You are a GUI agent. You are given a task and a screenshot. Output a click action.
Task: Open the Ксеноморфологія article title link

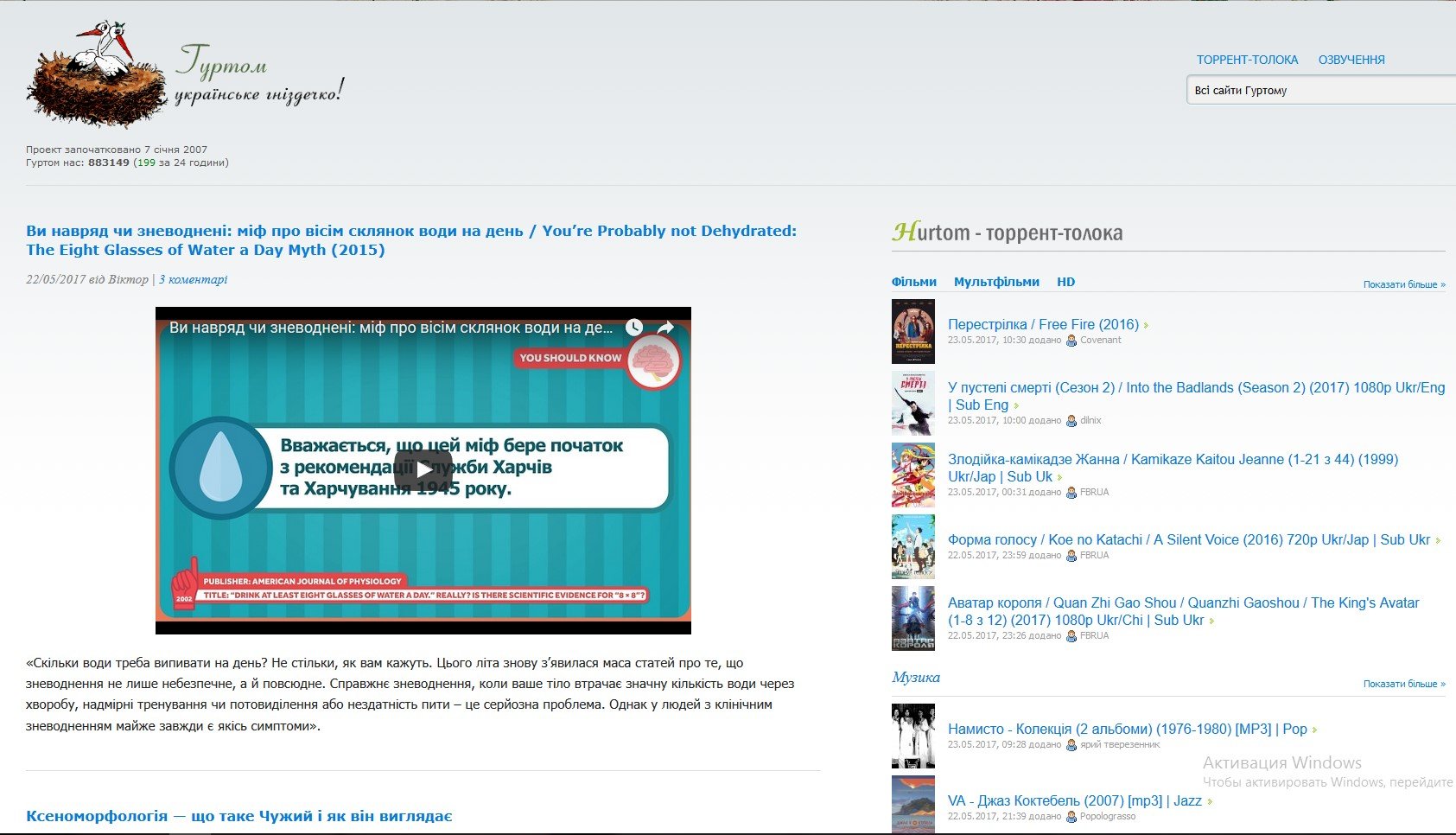pyautogui.click(x=239, y=816)
